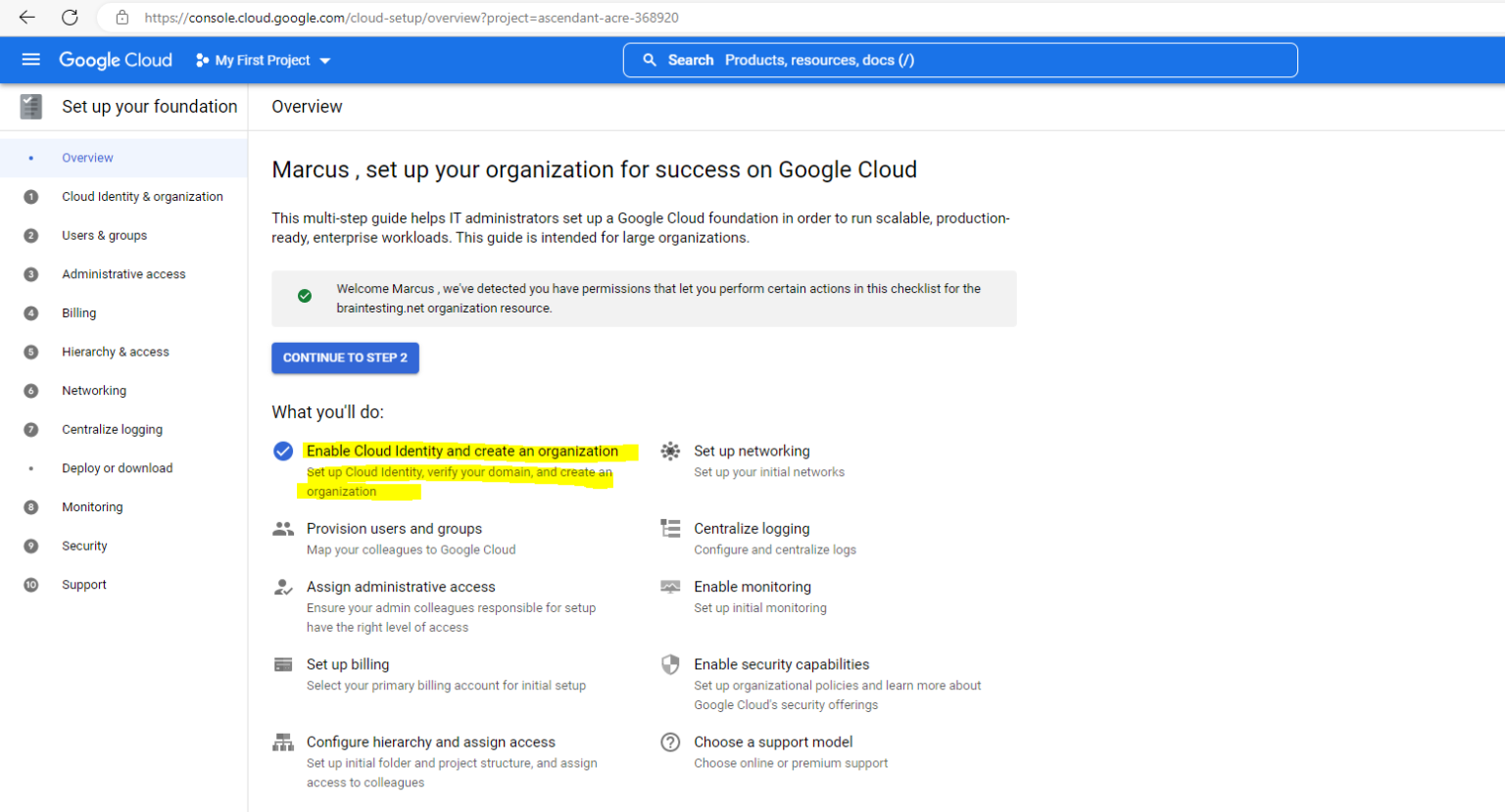Click the Centralize logging list icon
Viewport: 1505px width, 812px height.
[x=670, y=529]
